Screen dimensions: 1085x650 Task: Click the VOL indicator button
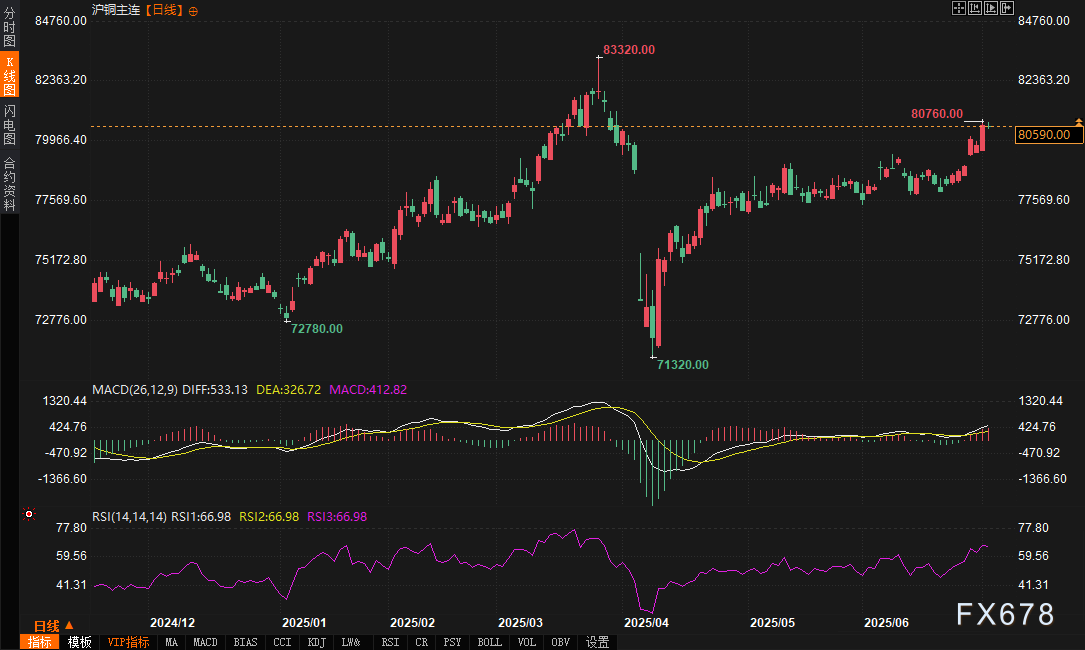[526, 642]
